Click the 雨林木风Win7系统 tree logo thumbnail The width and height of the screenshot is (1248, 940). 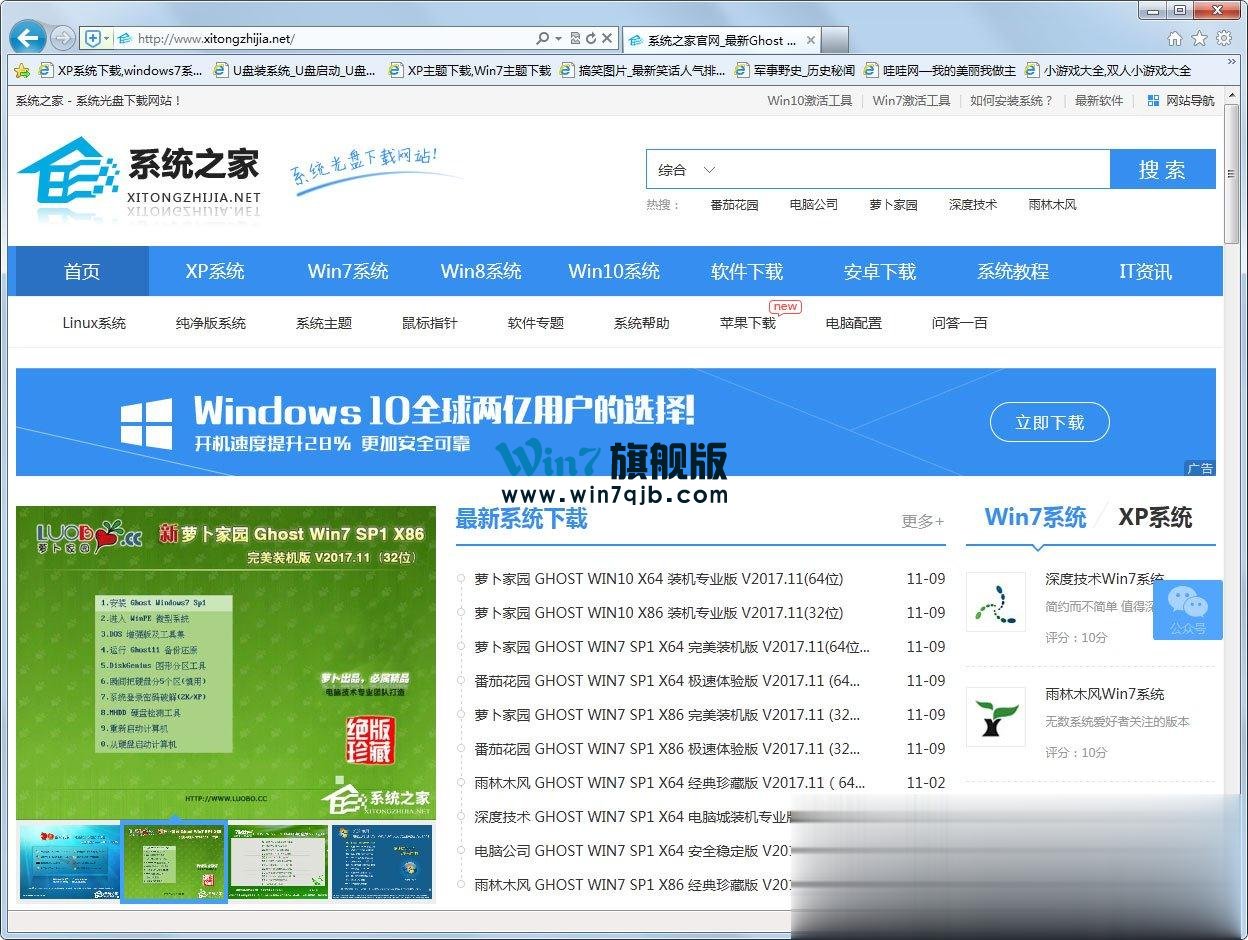995,716
